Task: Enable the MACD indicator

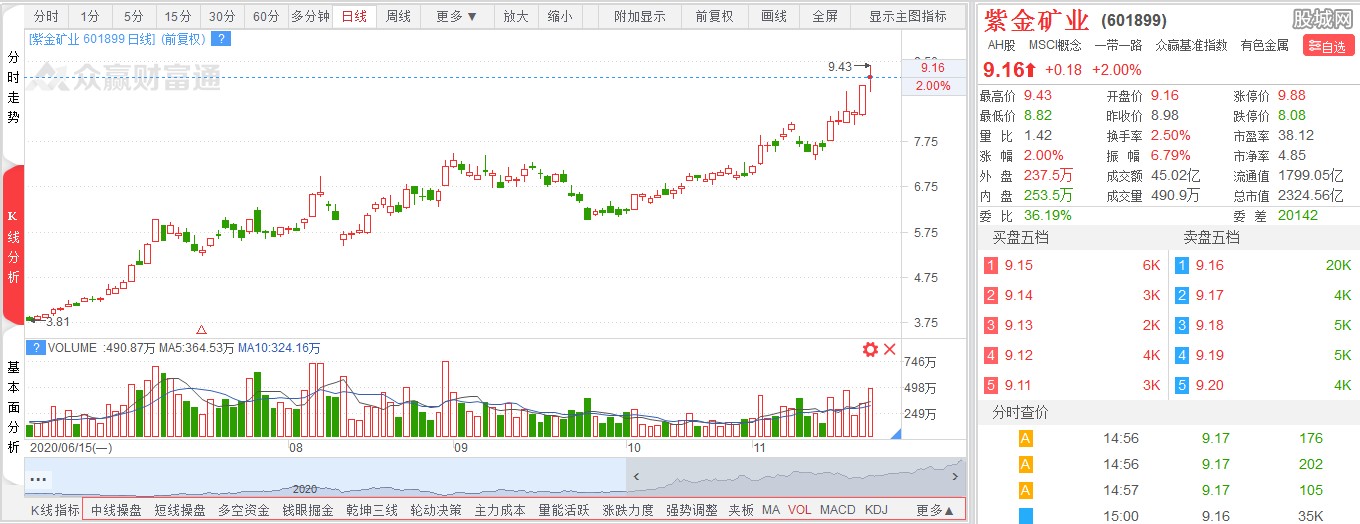Action: click(x=838, y=510)
